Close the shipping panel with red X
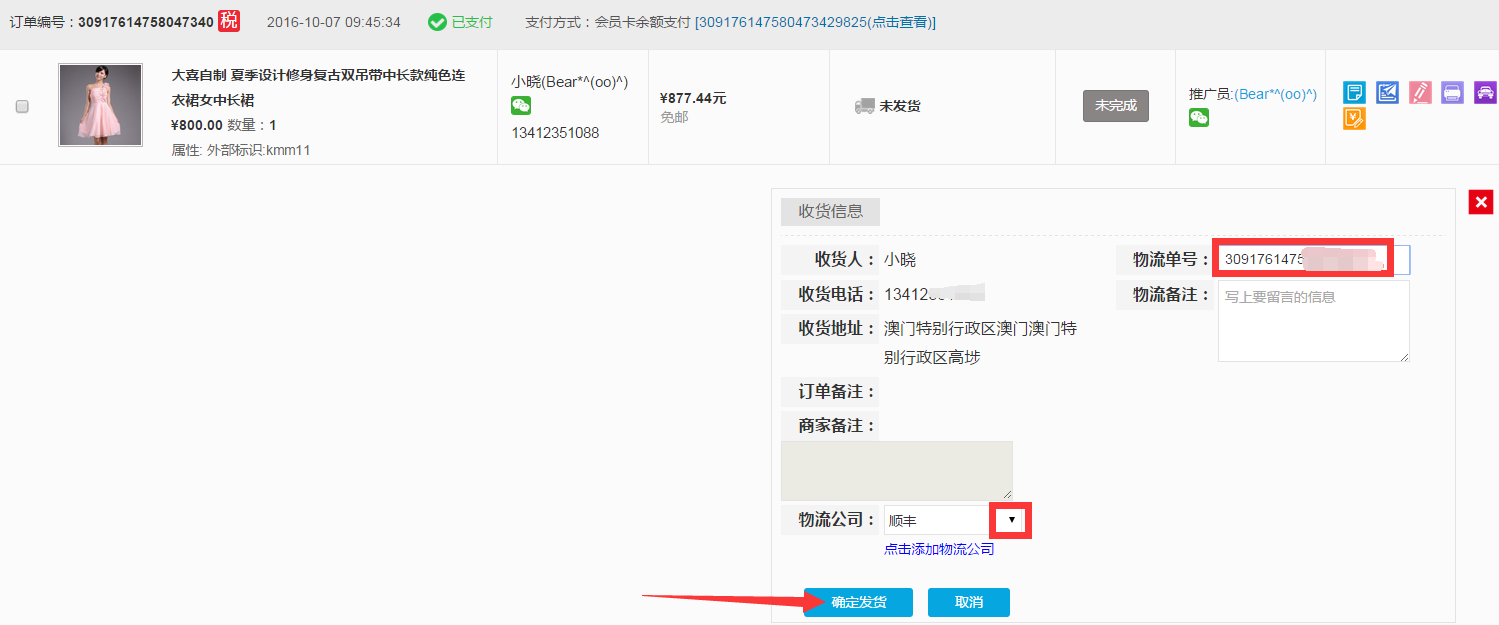 (x=1480, y=202)
